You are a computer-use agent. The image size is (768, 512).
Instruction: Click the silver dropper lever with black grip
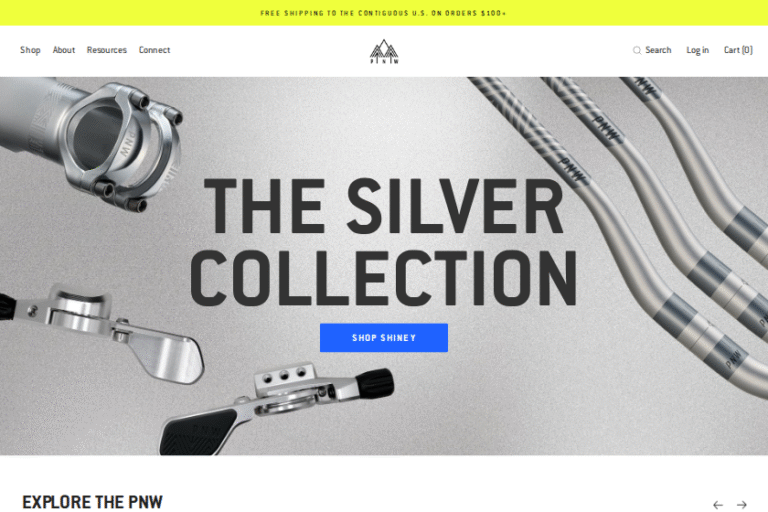coord(277,409)
